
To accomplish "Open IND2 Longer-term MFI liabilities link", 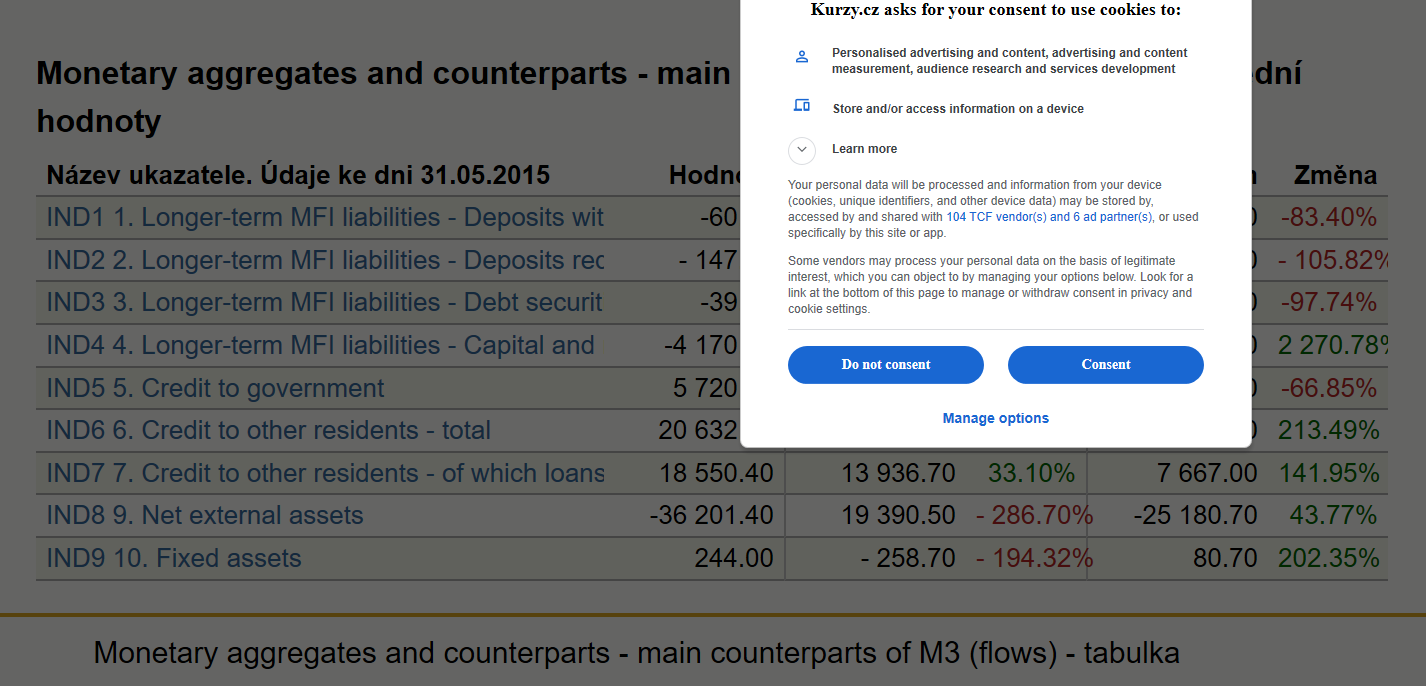I will pos(325,260).
